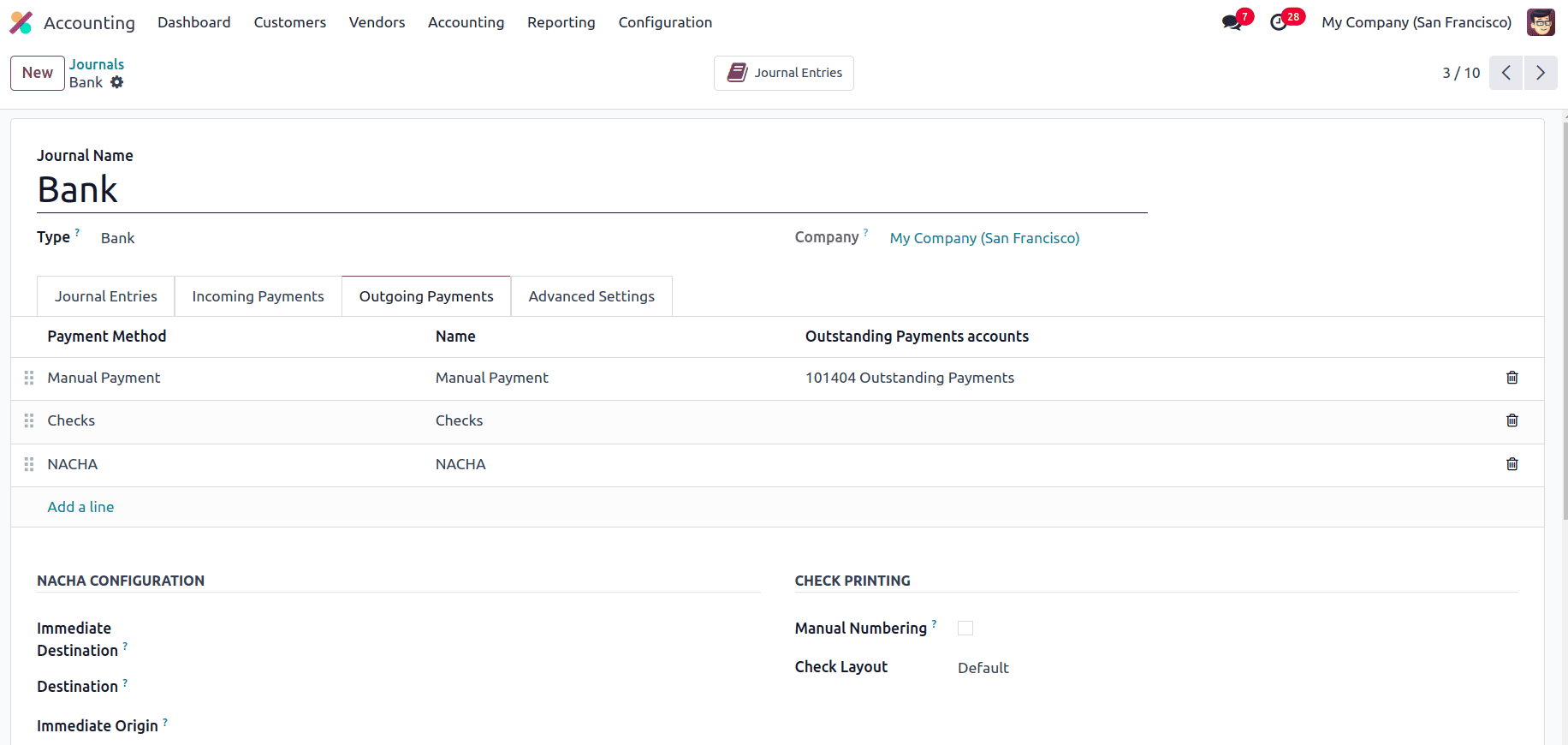Switch to the Incoming Payments tab

pyautogui.click(x=258, y=296)
